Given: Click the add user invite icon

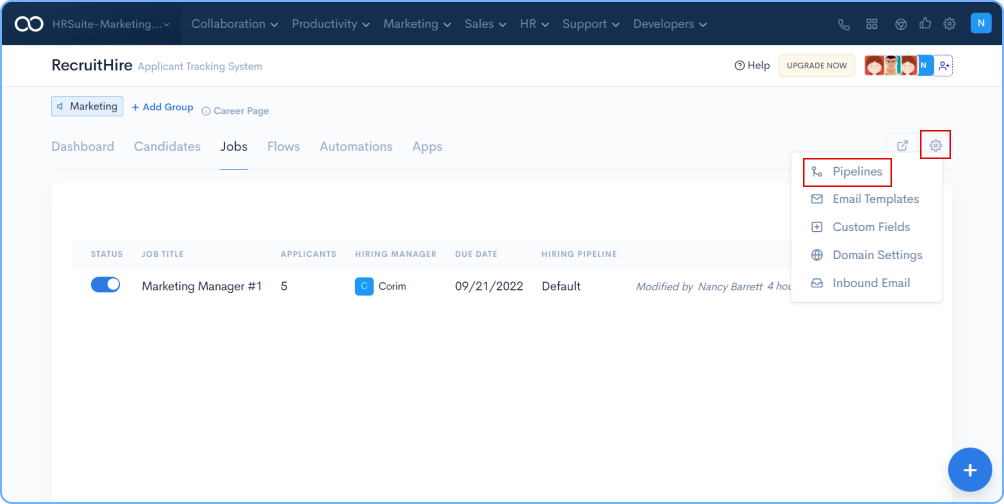Looking at the screenshot, I should (944, 66).
